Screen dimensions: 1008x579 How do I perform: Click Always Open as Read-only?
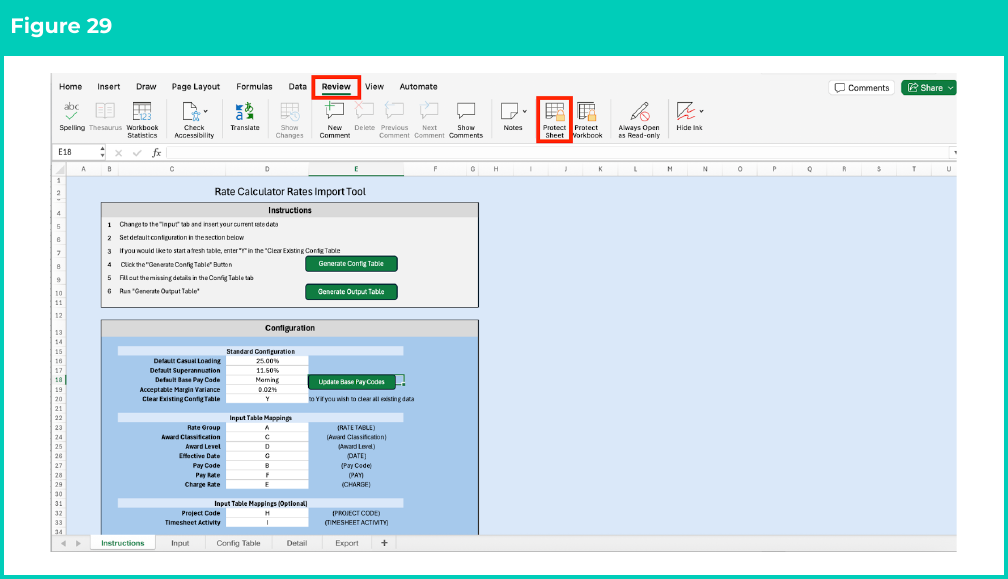pyautogui.click(x=639, y=120)
